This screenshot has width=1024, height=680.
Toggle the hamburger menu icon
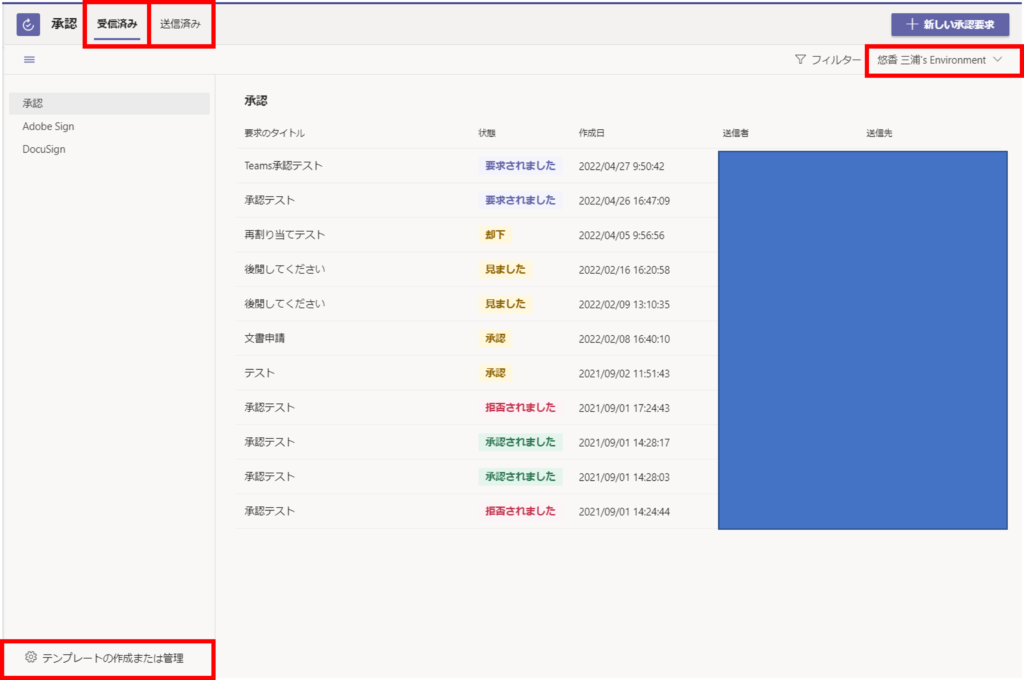coord(29,60)
